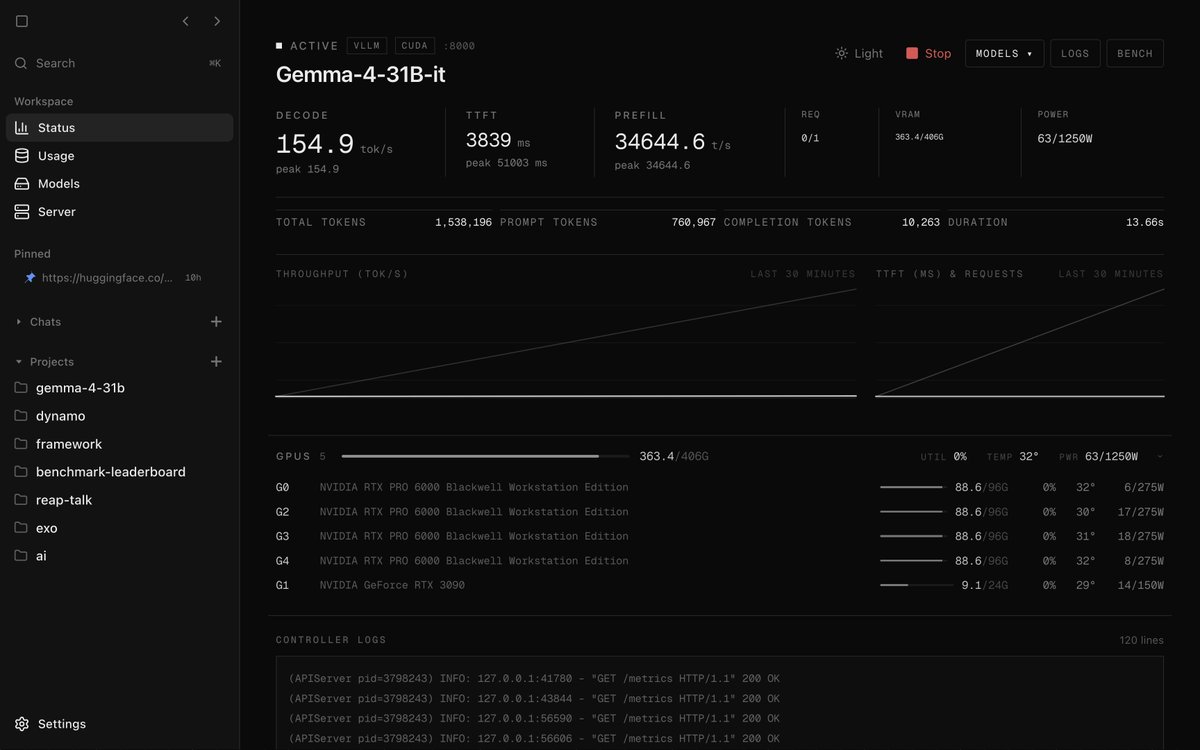This screenshot has width=1200, height=750.
Task: Click the Server rack icon
Action: 21,212
